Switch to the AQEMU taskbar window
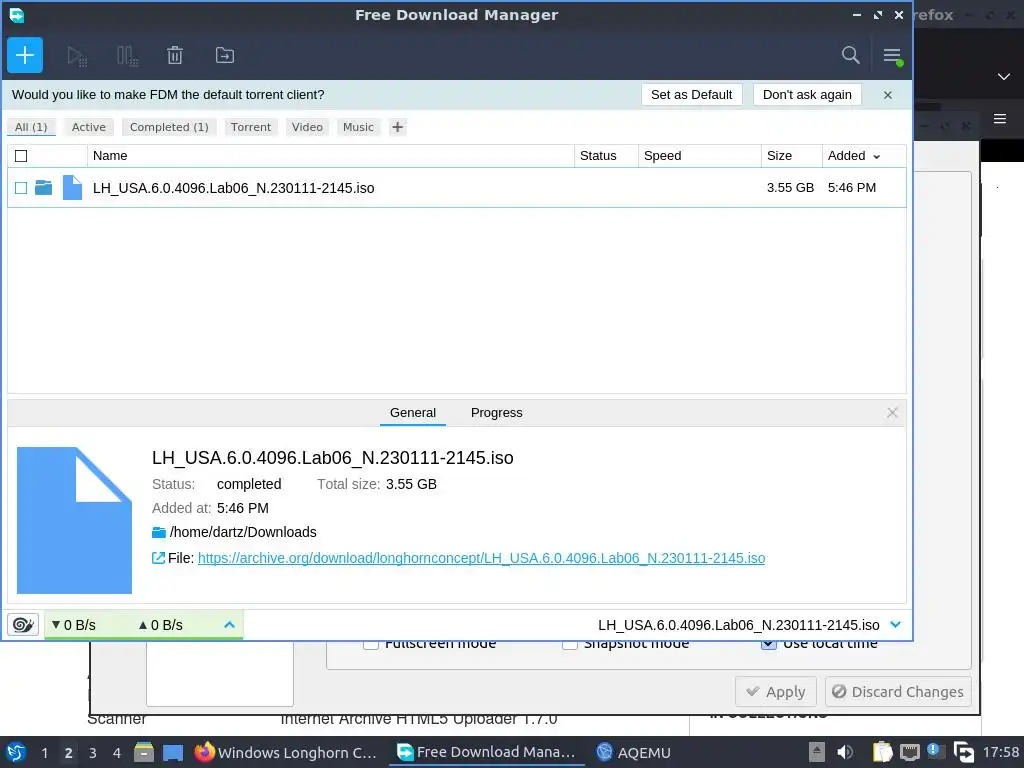1024x768 pixels. click(x=633, y=753)
